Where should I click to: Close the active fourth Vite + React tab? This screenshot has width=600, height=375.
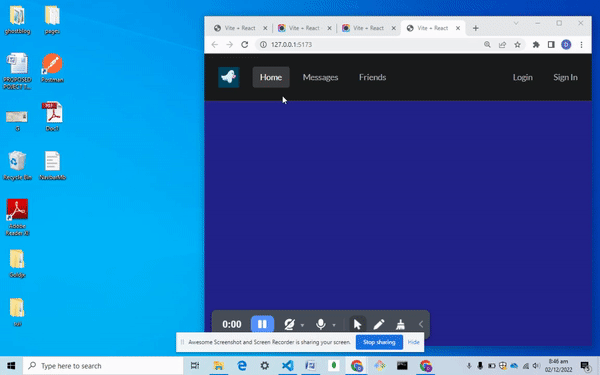coord(458,28)
